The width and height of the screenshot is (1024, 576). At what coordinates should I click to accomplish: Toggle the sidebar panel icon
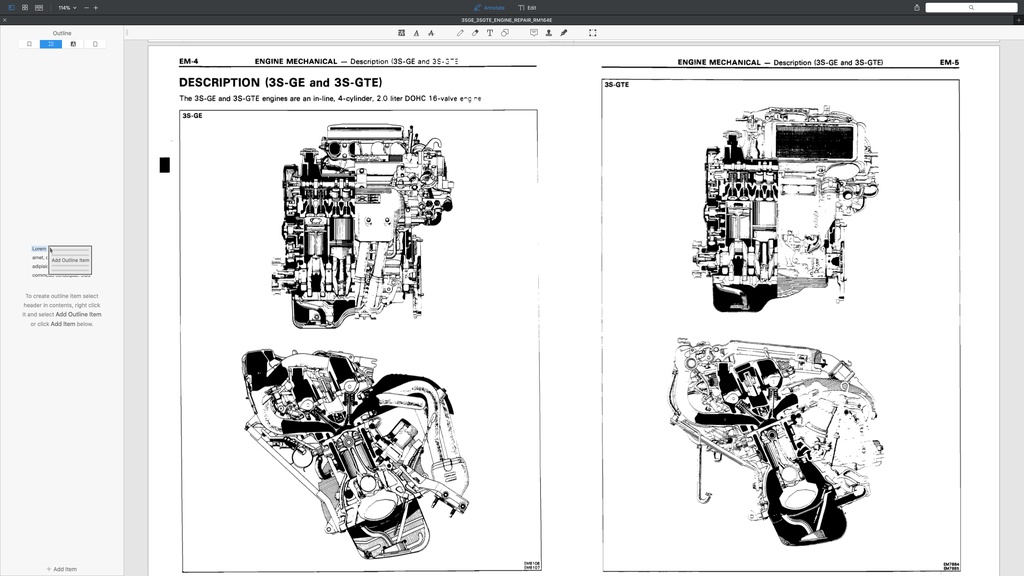pyautogui.click(x=11, y=8)
